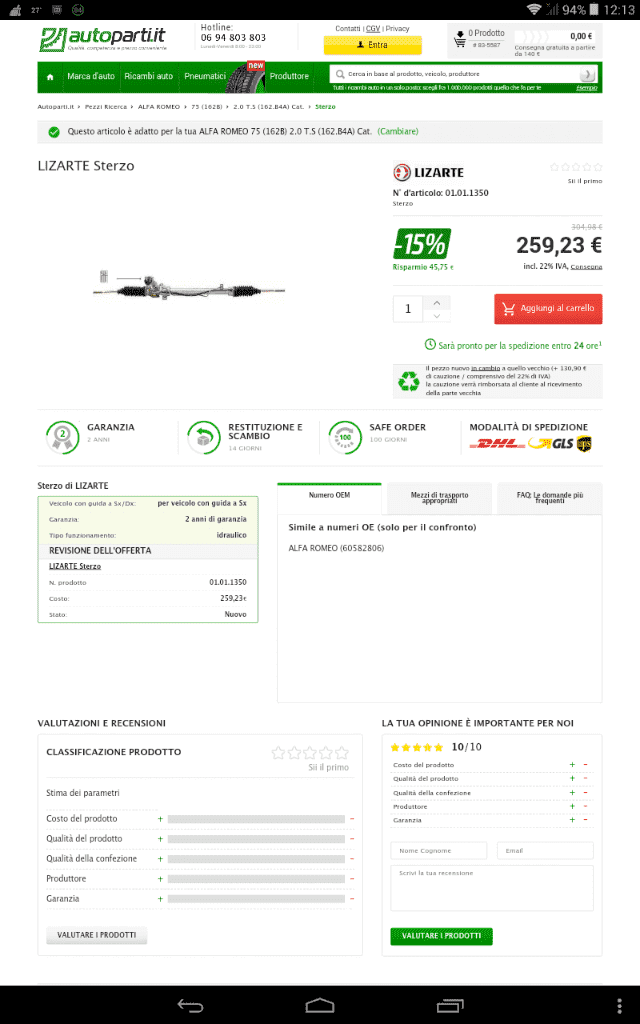Open the Marca d'auto menu
640x1024 pixels.
tap(91, 76)
